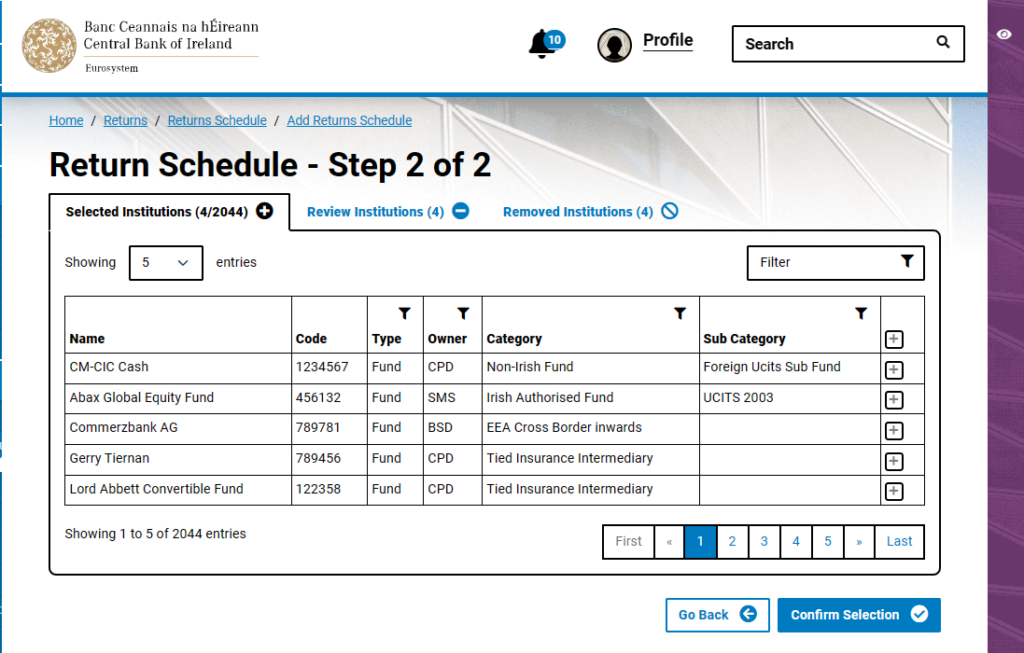Click the Confirm Selection button
The width and height of the screenshot is (1024, 653).
click(859, 614)
